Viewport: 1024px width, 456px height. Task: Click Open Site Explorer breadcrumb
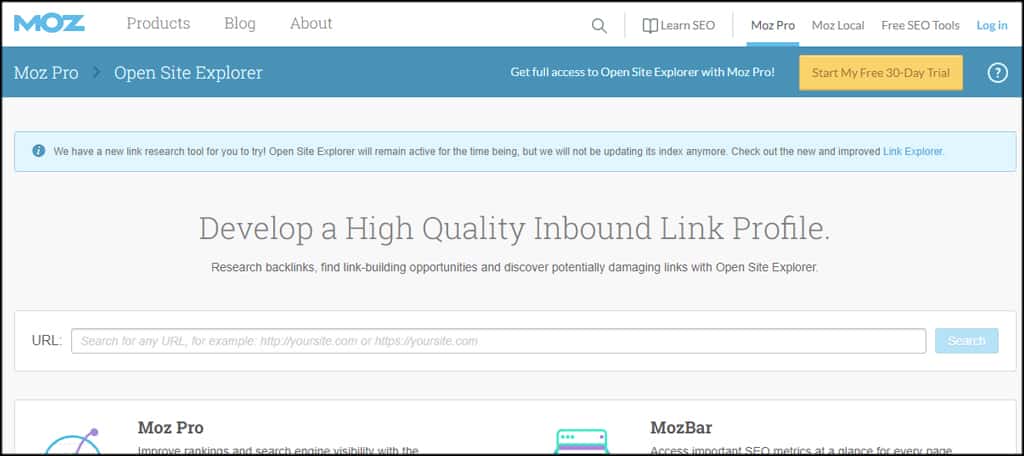coord(188,73)
